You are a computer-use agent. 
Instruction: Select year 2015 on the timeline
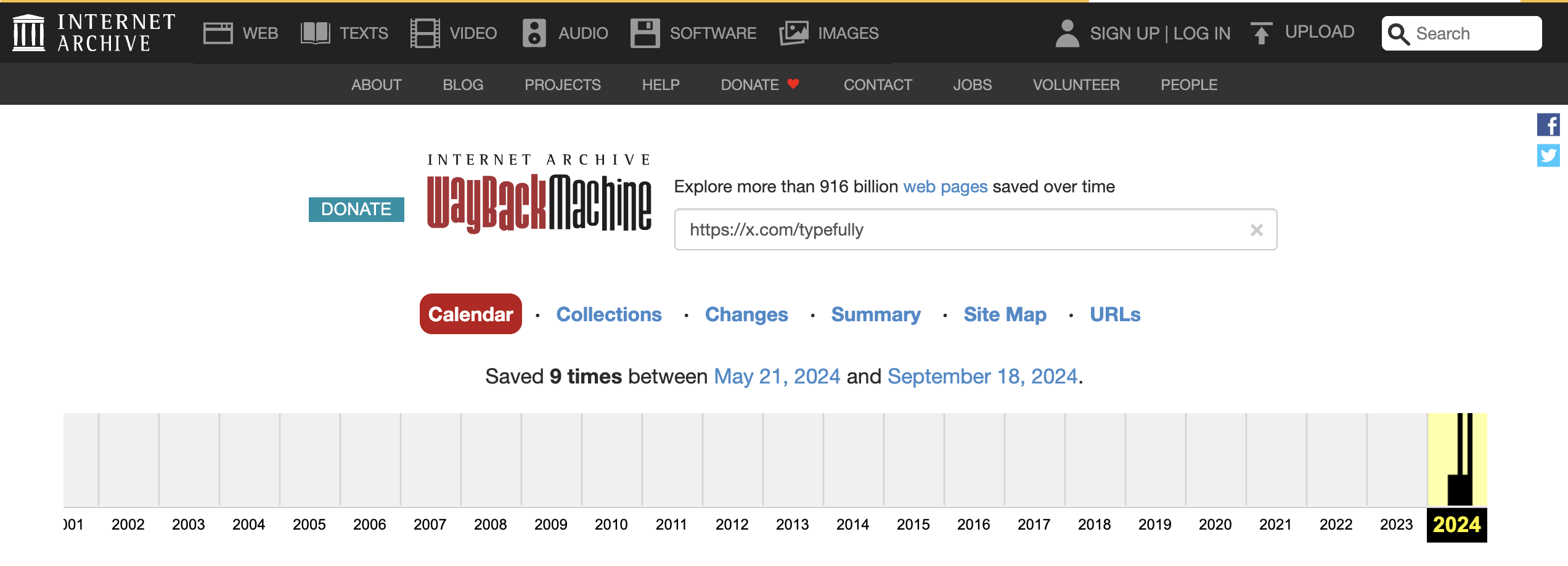[913, 525]
